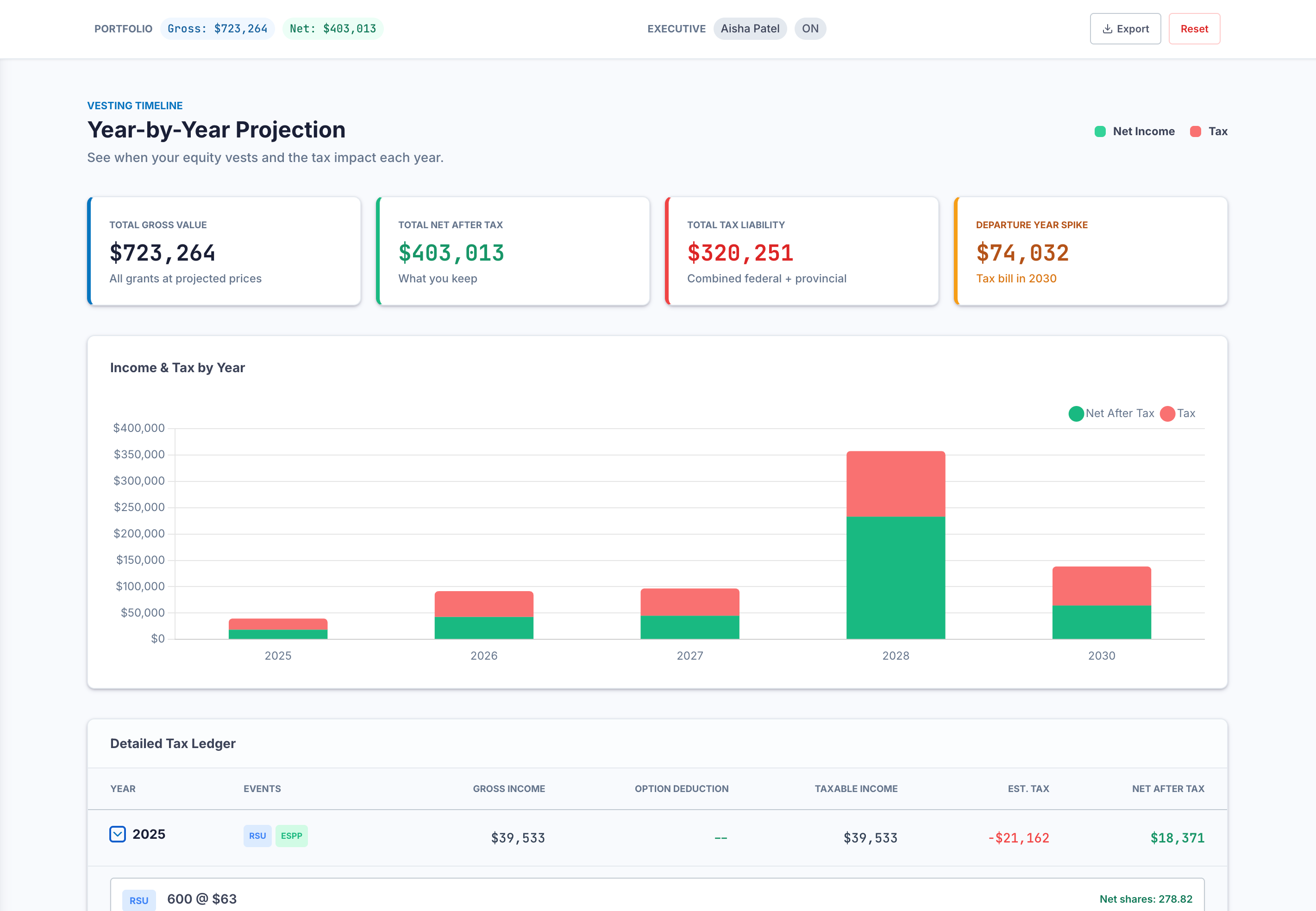Click the 2030 green net income bar

pyautogui.click(x=1101, y=622)
